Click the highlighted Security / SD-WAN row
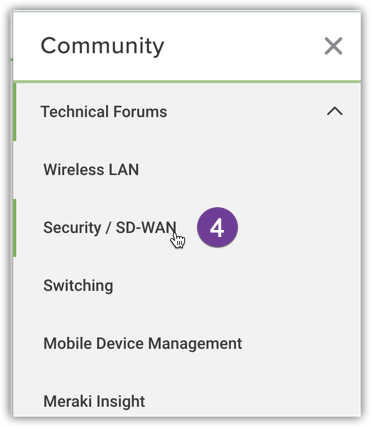371x427 pixels. (x=187, y=228)
